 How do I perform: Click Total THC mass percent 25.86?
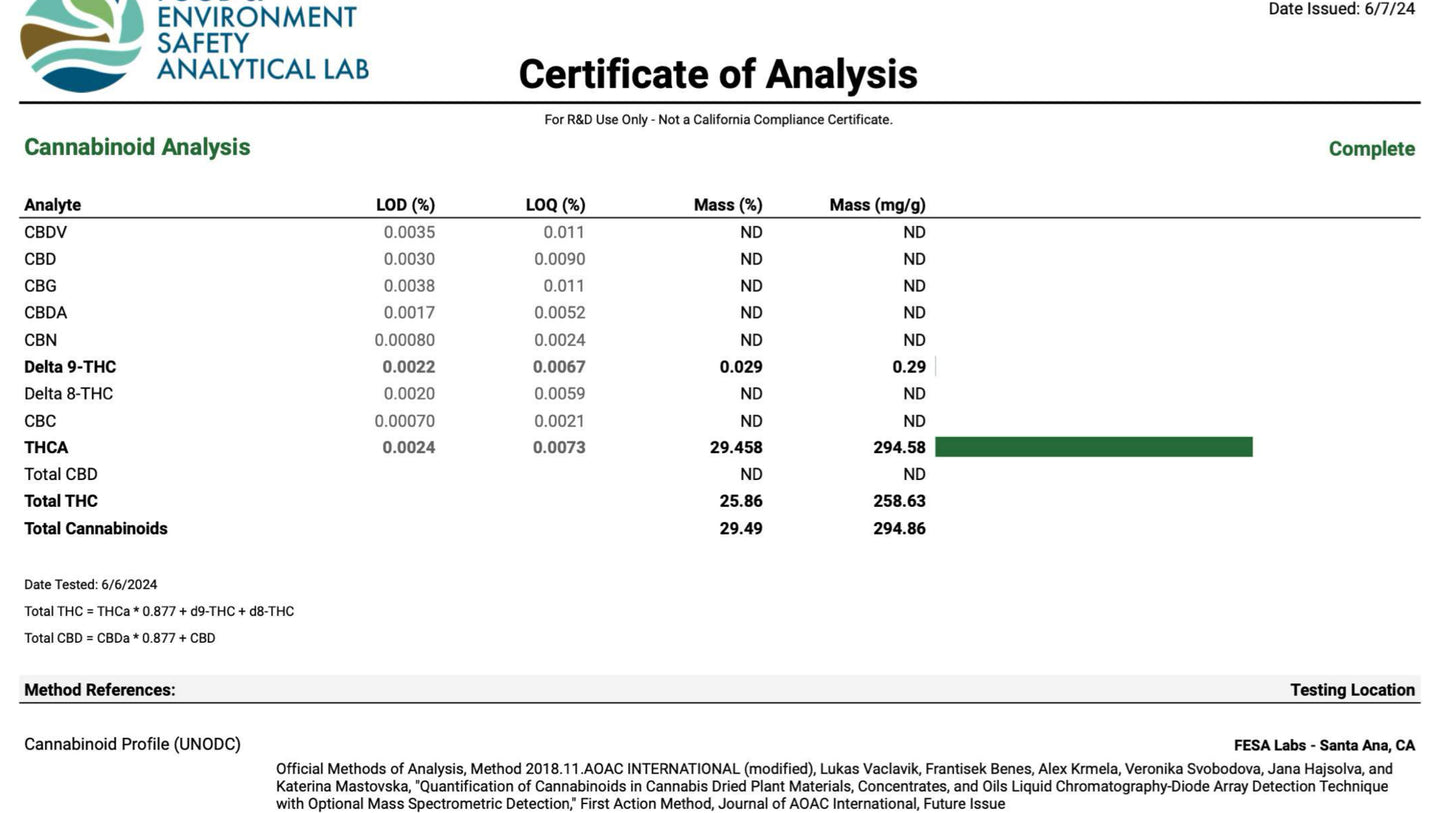coord(741,501)
